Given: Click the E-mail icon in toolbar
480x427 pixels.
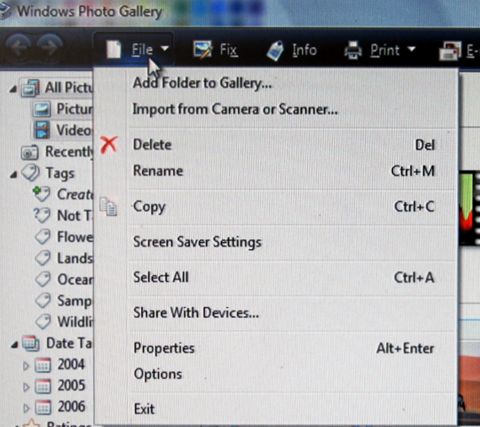Looking at the screenshot, I should (450, 51).
